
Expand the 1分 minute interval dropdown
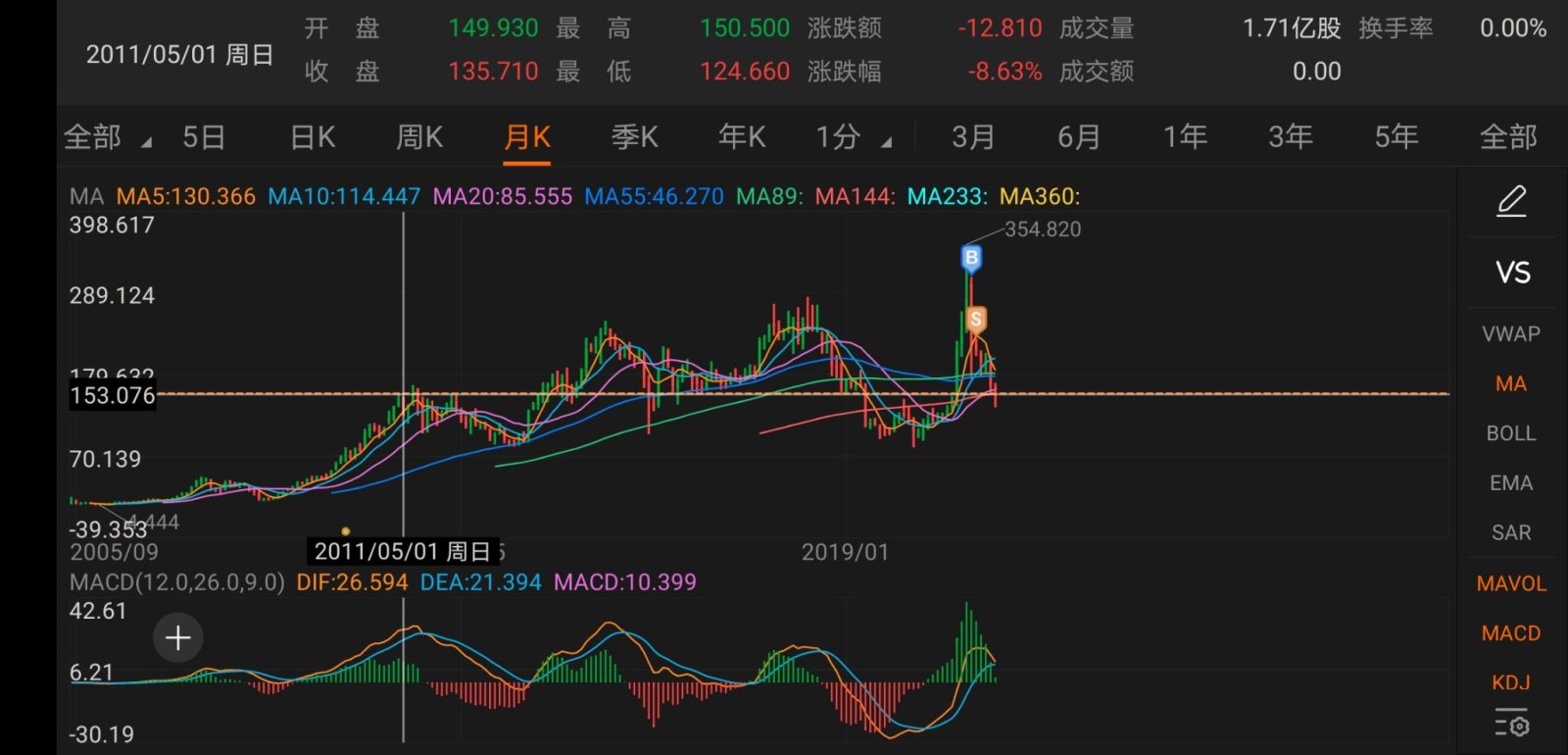[855, 137]
